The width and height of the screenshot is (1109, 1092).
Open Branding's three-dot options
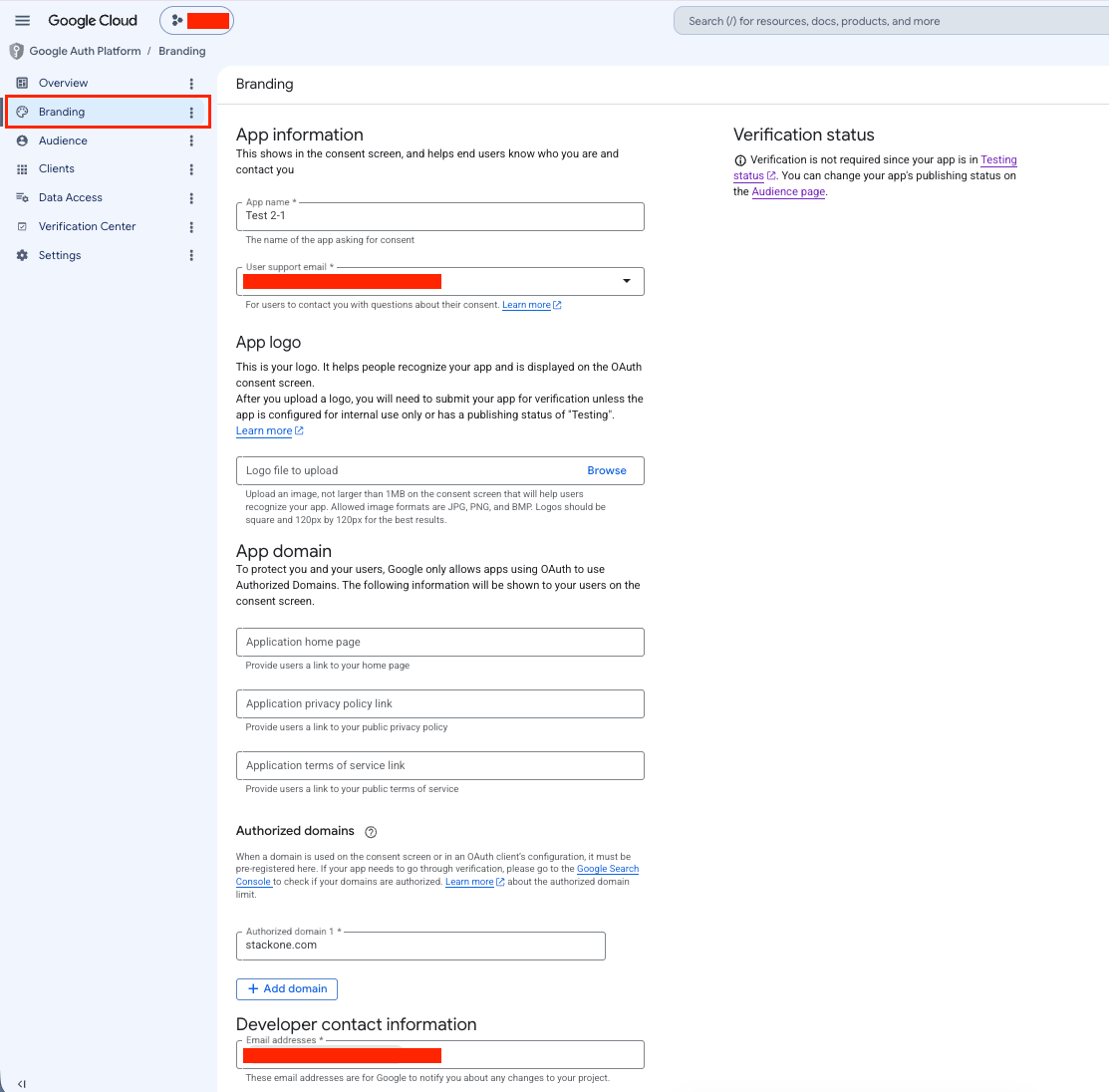pos(191,113)
